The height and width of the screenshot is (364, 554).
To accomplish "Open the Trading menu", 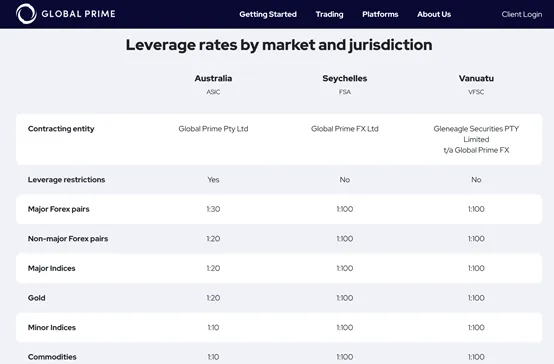I will tap(329, 14).
